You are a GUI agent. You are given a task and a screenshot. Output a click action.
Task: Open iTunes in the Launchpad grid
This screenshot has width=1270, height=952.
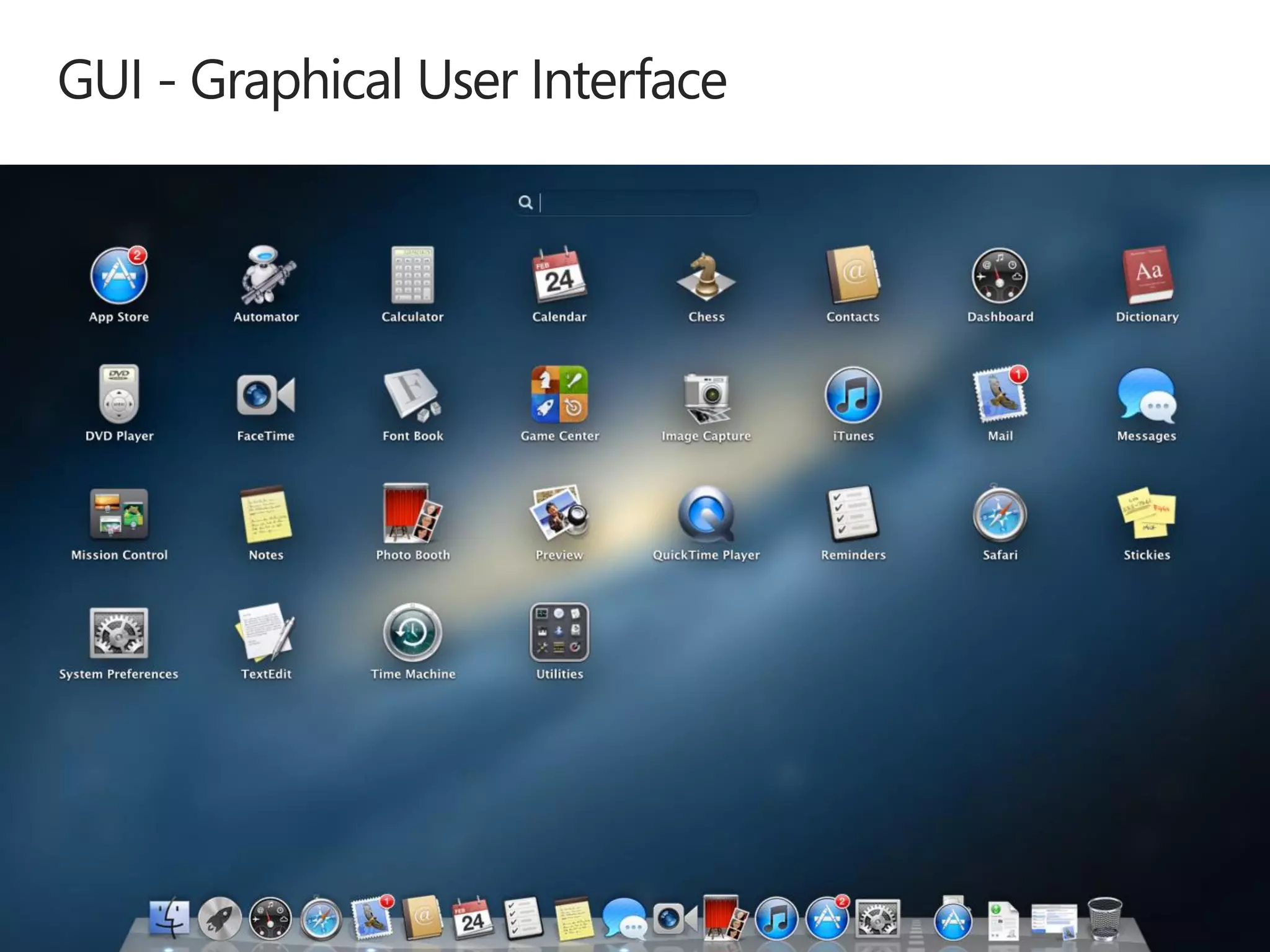pos(853,395)
